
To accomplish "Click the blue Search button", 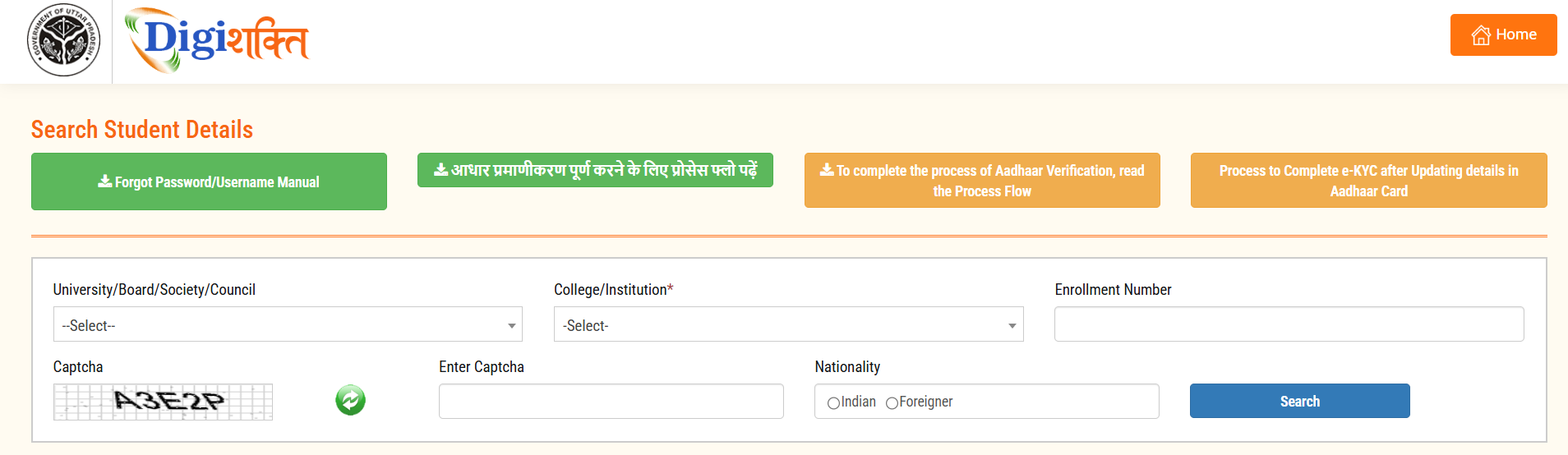I will tap(1300, 401).
